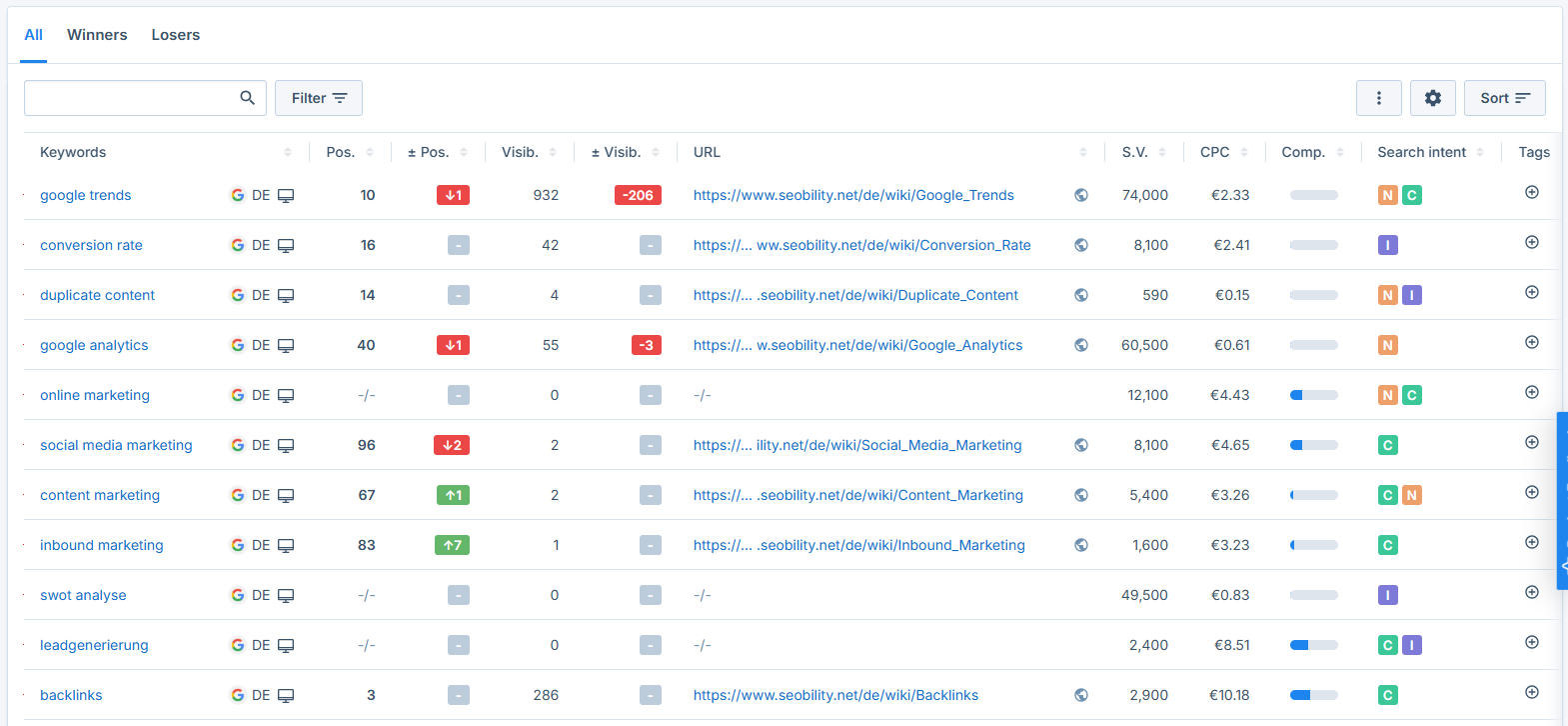Open swot analyse keyword link
Image resolution: width=1568 pixels, height=726 pixels.
[x=83, y=595]
